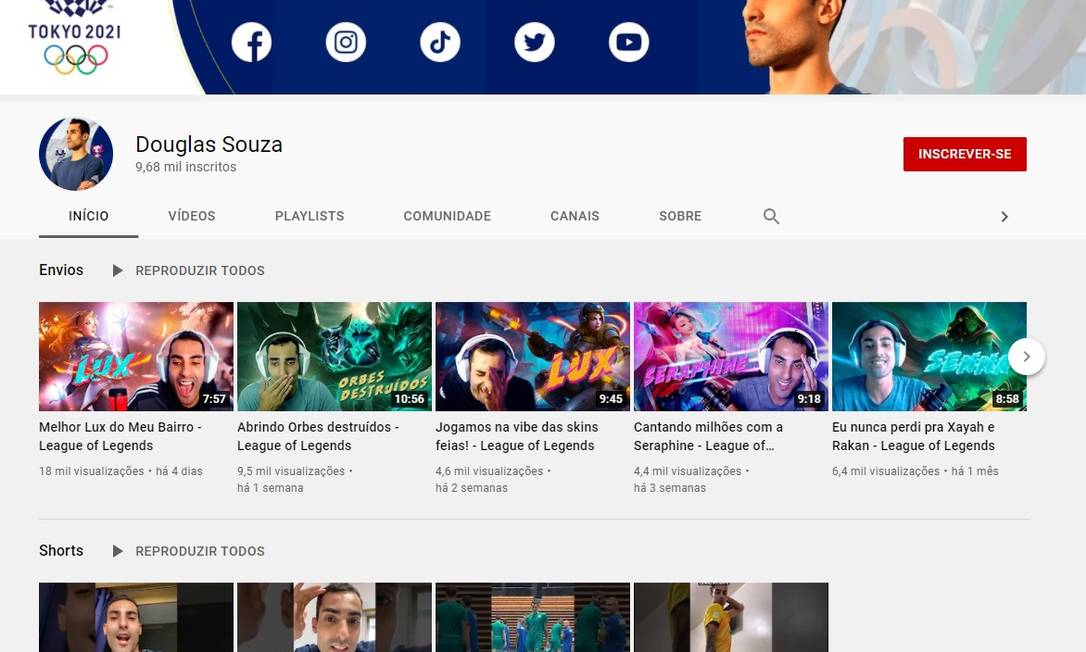
Task: Go to the Sobre tab
Action: tap(680, 216)
